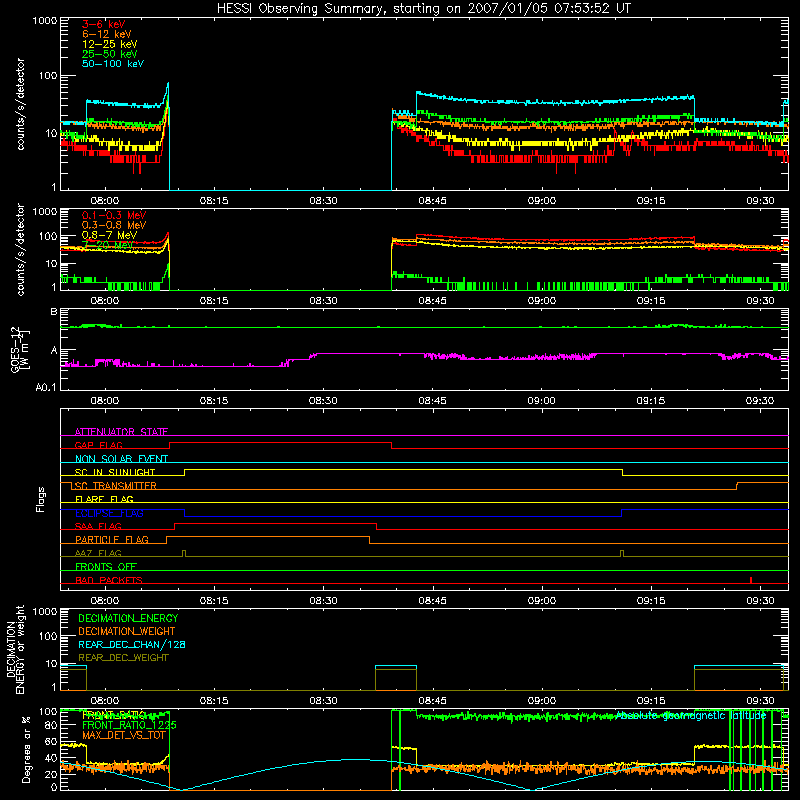The height and width of the screenshot is (800, 800).
Task: Click the REAR_DEC_CHAN/128 legend label
Action: coord(132,644)
